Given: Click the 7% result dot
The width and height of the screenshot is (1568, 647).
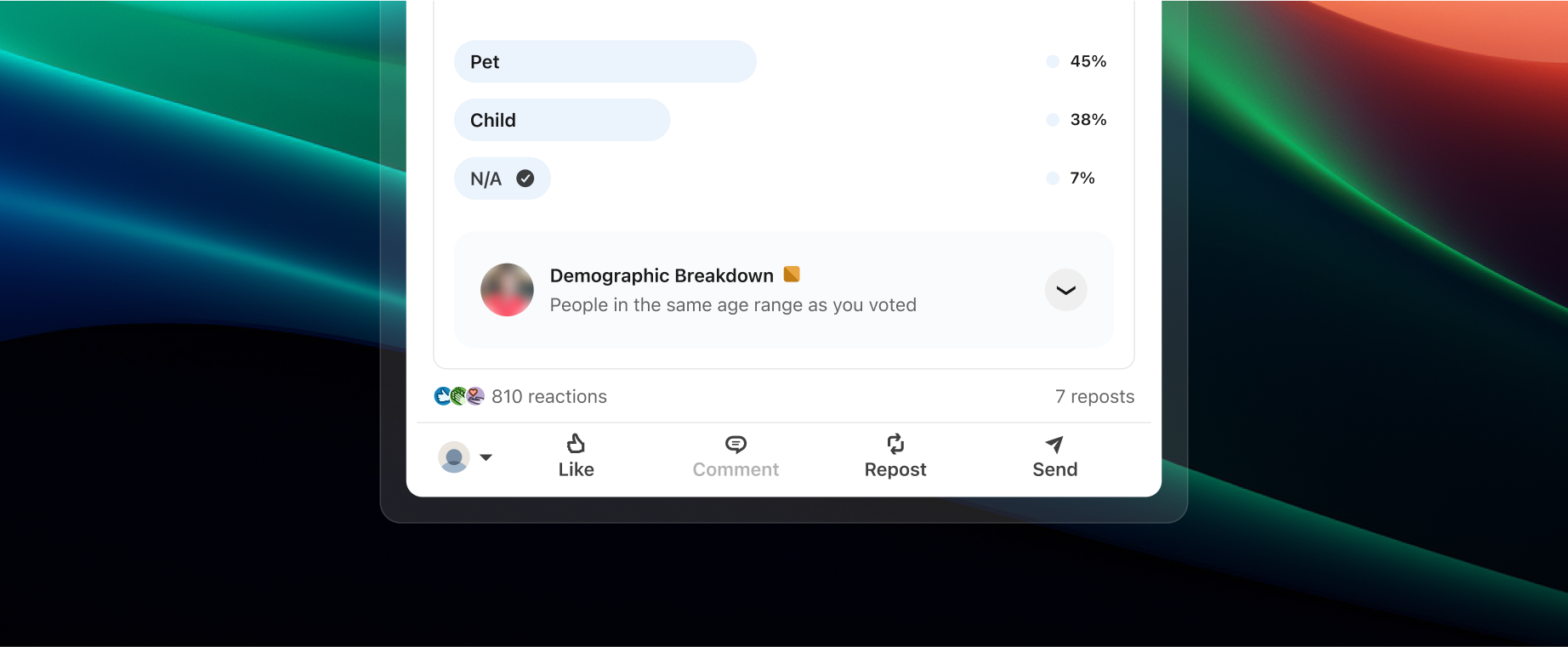Looking at the screenshot, I should point(1053,179).
